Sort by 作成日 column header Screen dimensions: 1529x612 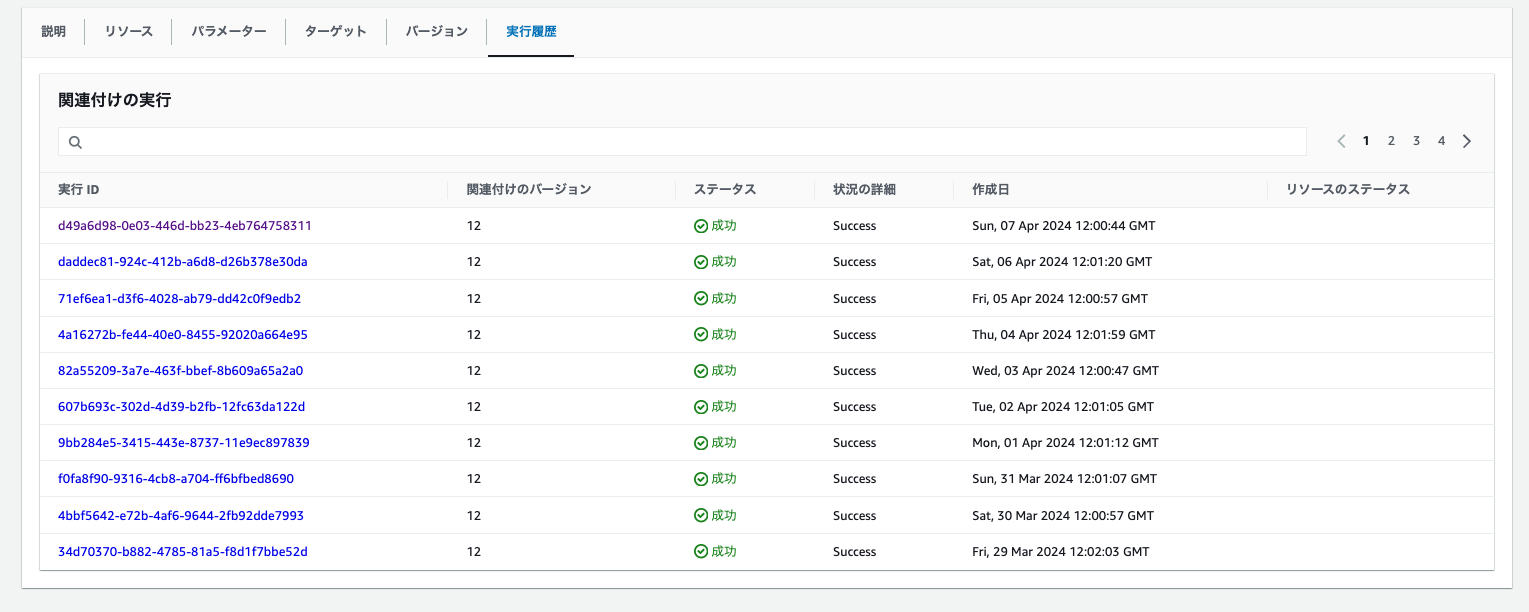(990, 189)
